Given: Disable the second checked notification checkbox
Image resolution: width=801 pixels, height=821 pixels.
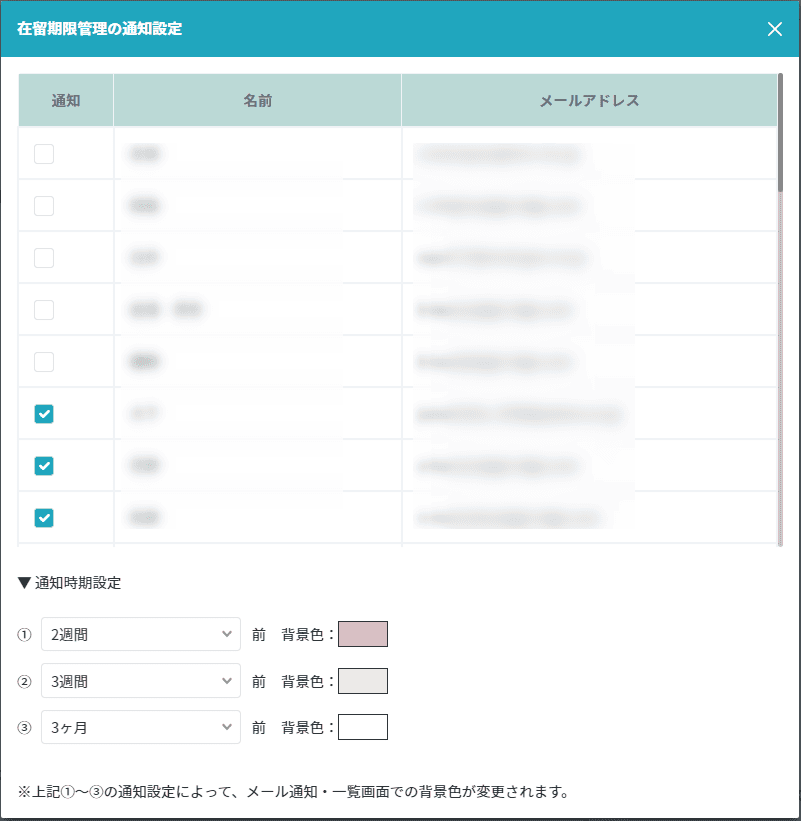Looking at the screenshot, I should click(44, 466).
